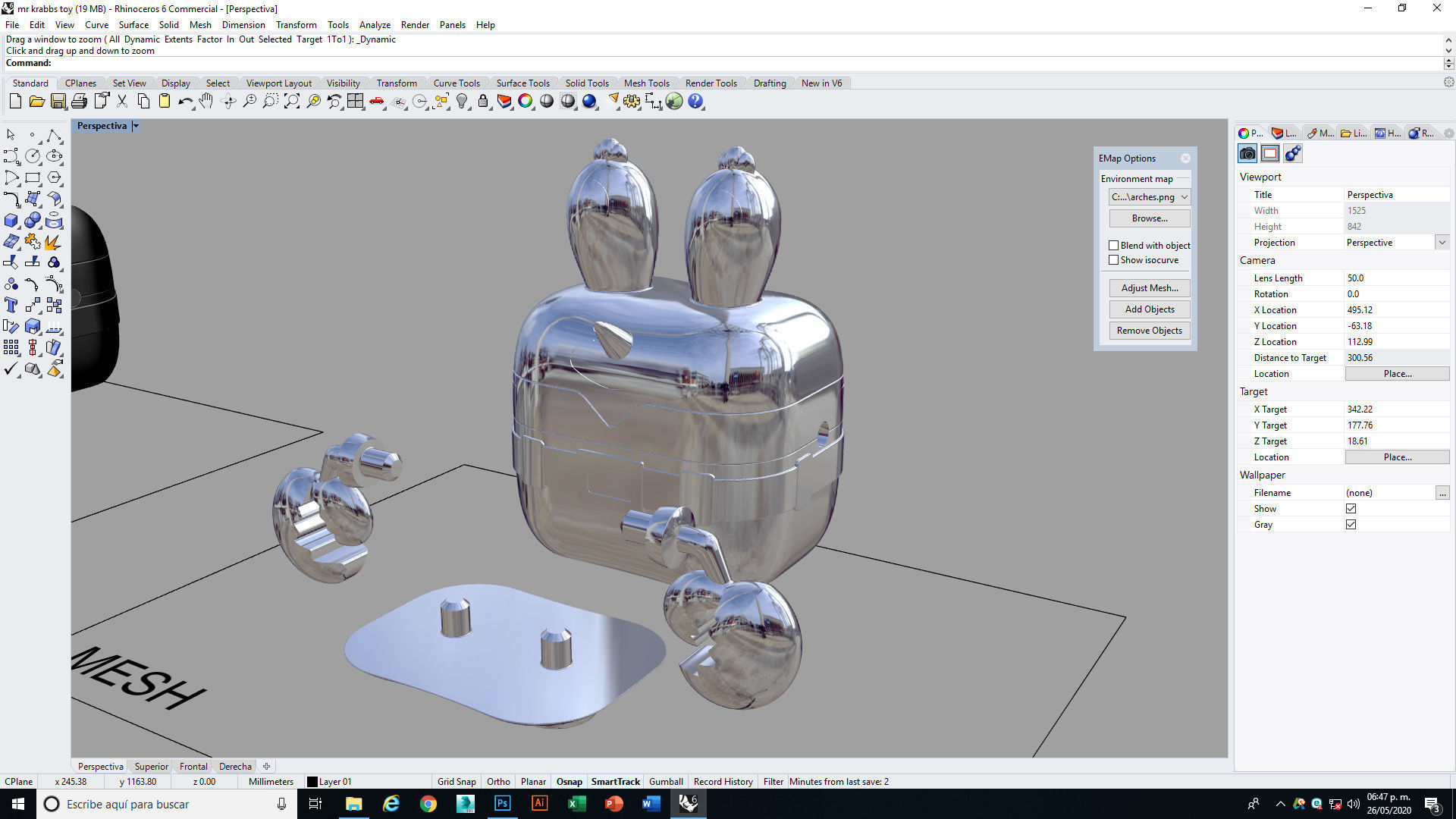
Task: Cut selection with the scissors icon
Action: [121, 101]
